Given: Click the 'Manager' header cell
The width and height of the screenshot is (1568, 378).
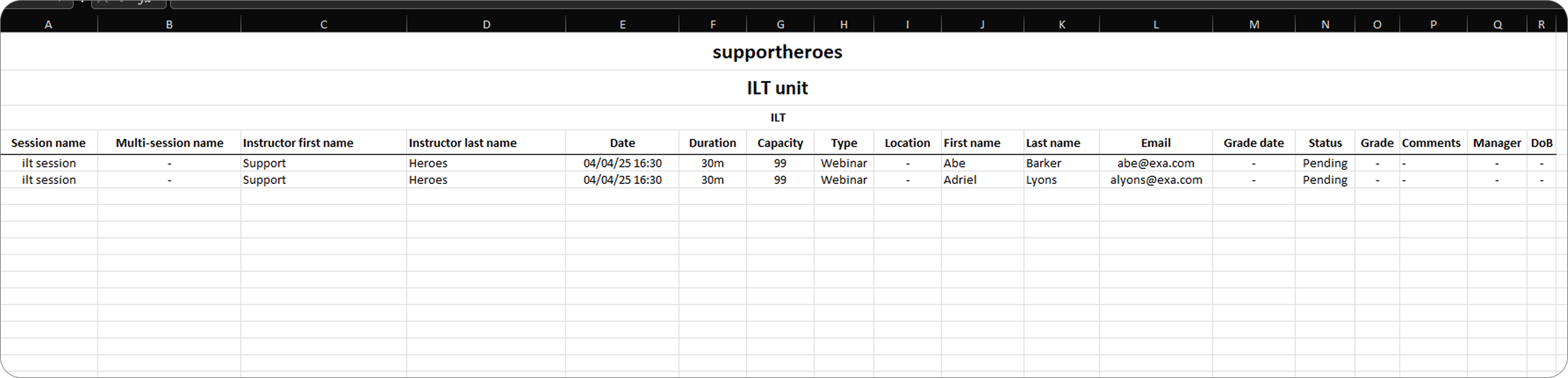Looking at the screenshot, I should coord(1497,143).
